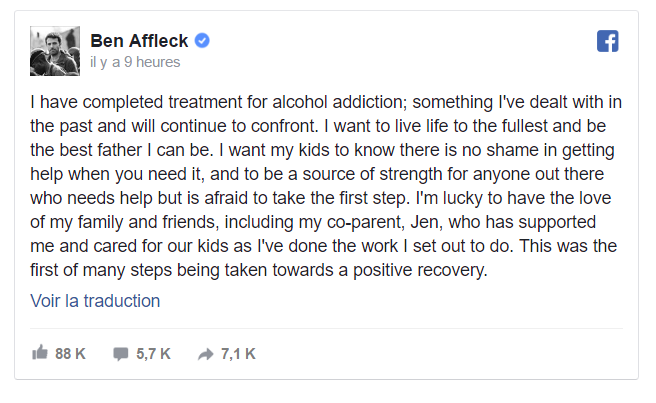Click the 7,1 K shares count
Image resolution: width=656 pixels, height=403 pixels.
(x=238, y=353)
